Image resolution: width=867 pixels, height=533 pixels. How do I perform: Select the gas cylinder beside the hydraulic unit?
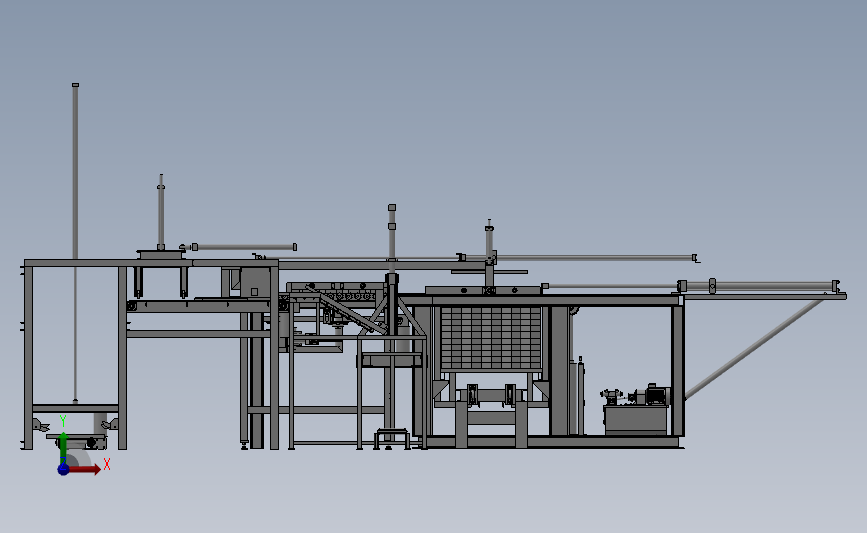(580, 395)
